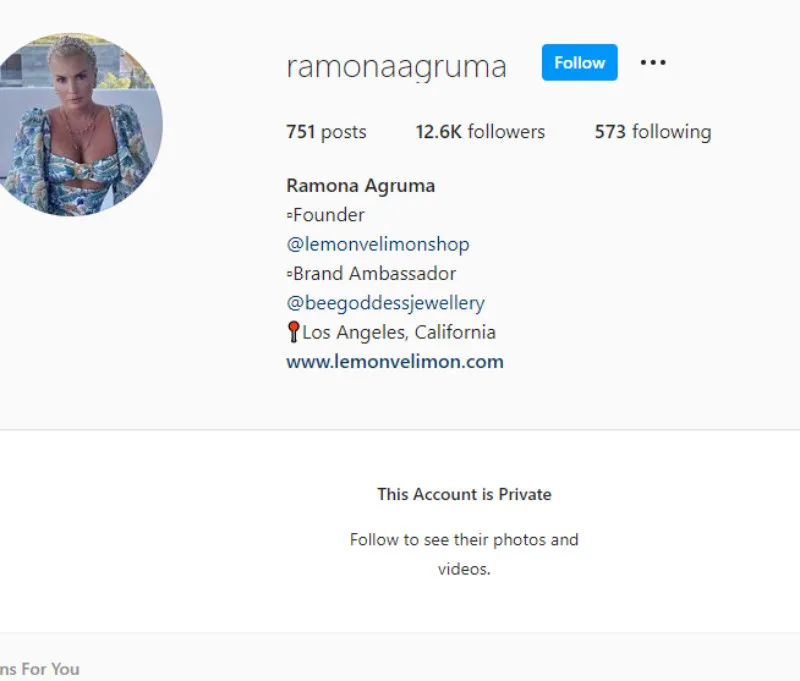Screen dimensions: 800x681
Task: Visit the @lemonvelimonshop profile mention
Action: pos(378,244)
